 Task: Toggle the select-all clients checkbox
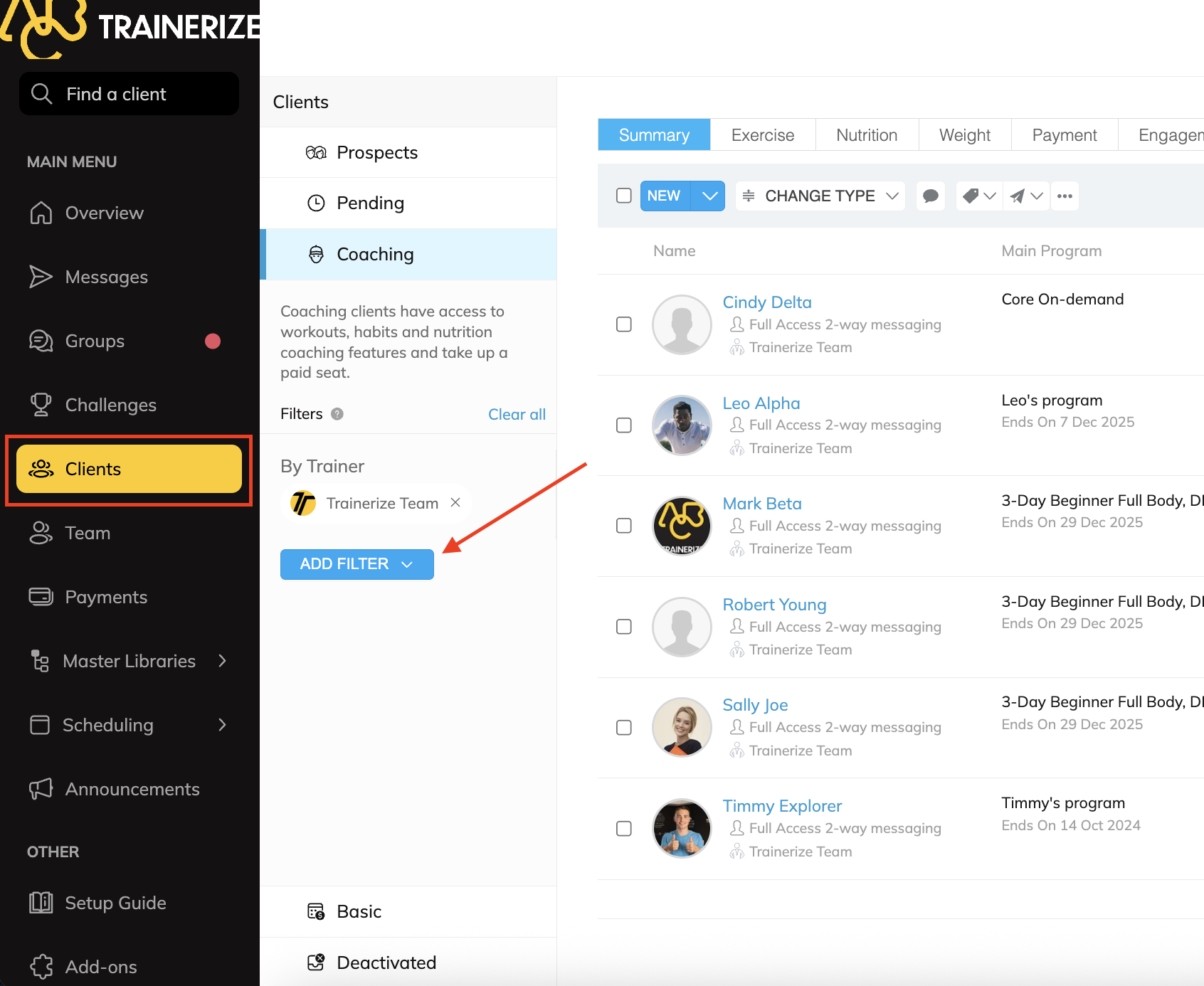(x=624, y=196)
